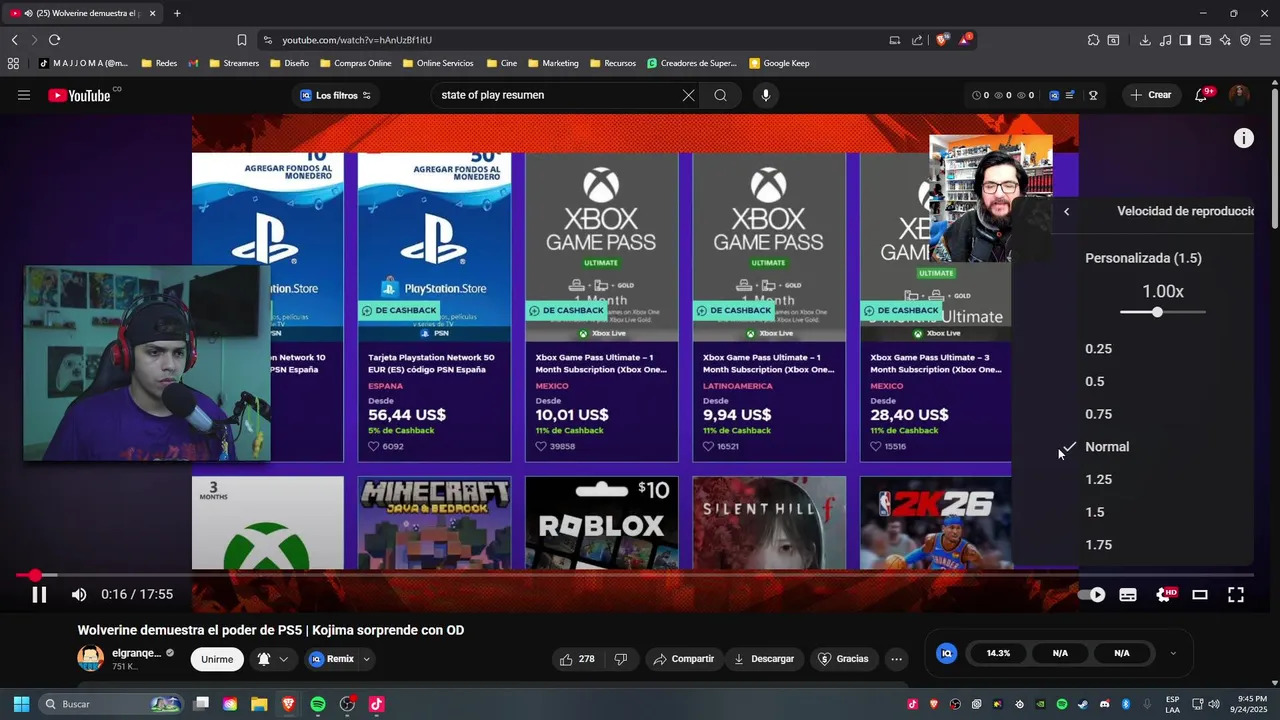The image size is (1280, 720).
Task: Open the YouTube hamburger guide menu
Action: pos(24,95)
